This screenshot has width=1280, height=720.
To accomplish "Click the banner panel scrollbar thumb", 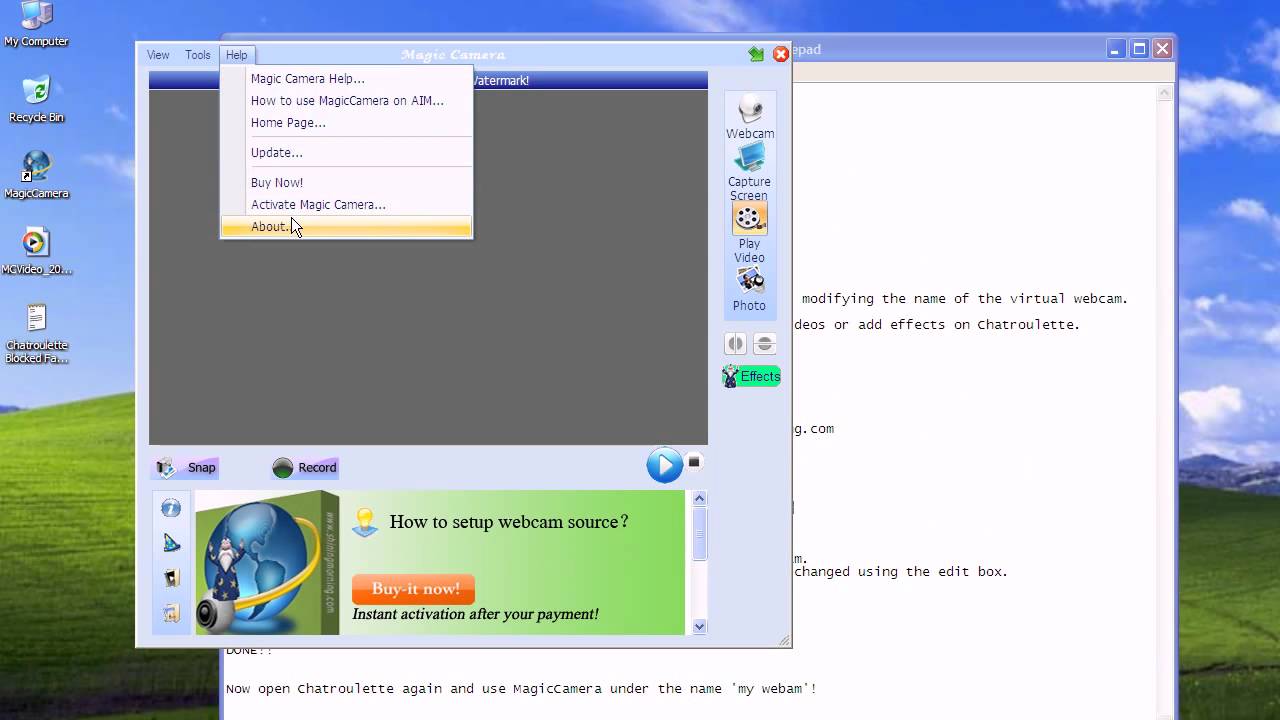I will click(700, 534).
